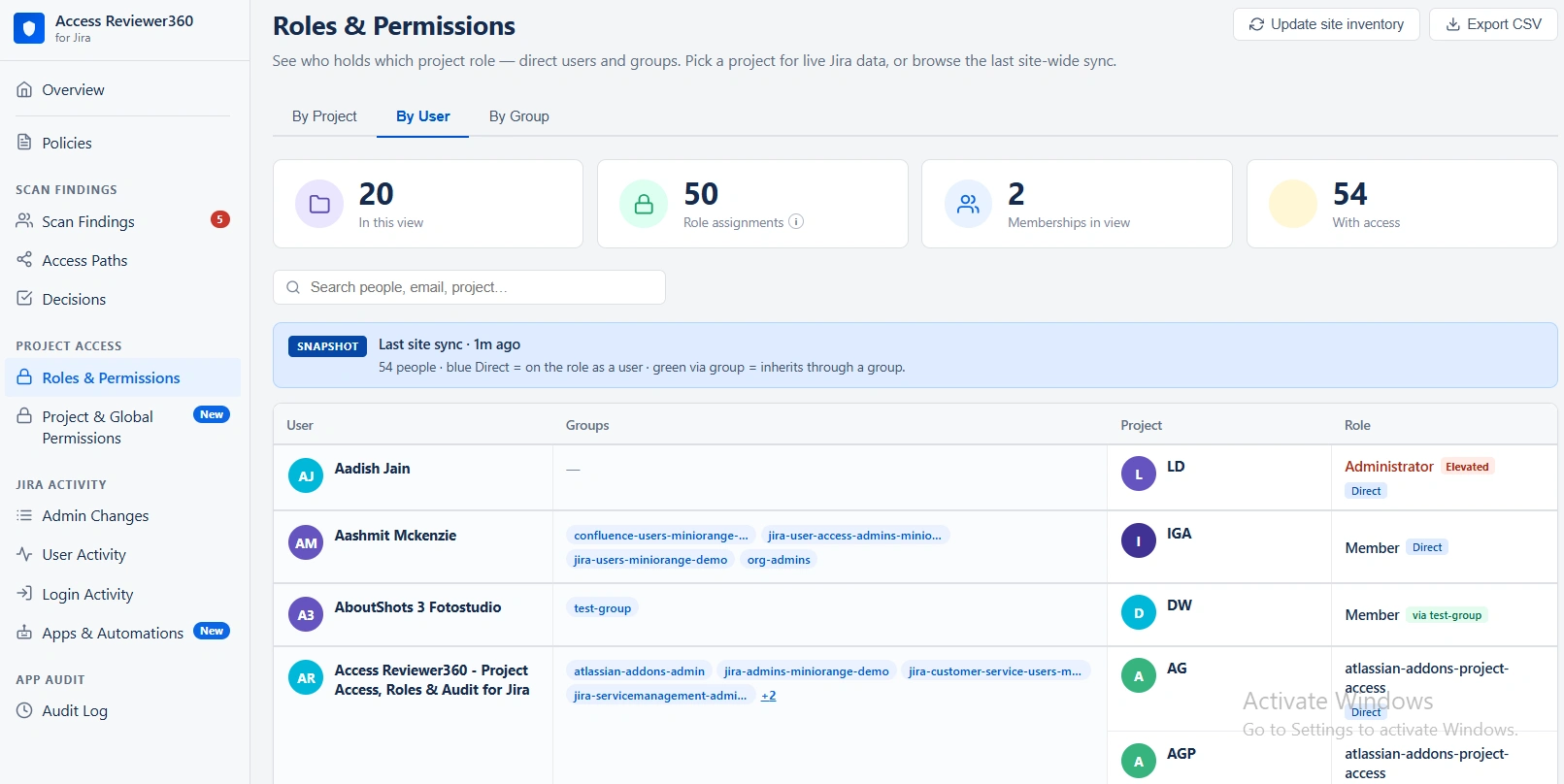Click the Policies document icon
This screenshot has height=784, width=1564.
coord(24,143)
